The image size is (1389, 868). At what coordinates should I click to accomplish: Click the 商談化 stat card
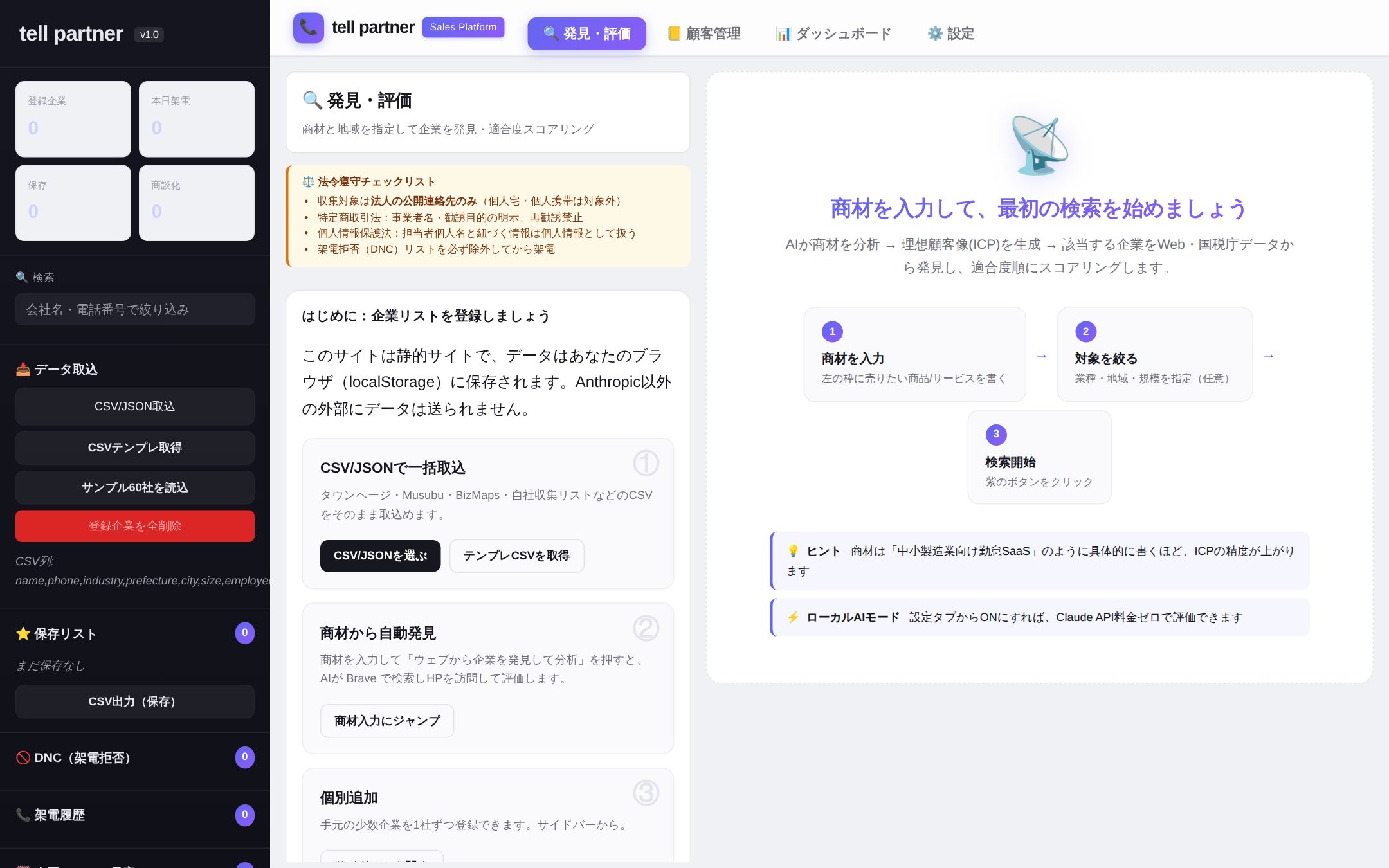[197, 203]
